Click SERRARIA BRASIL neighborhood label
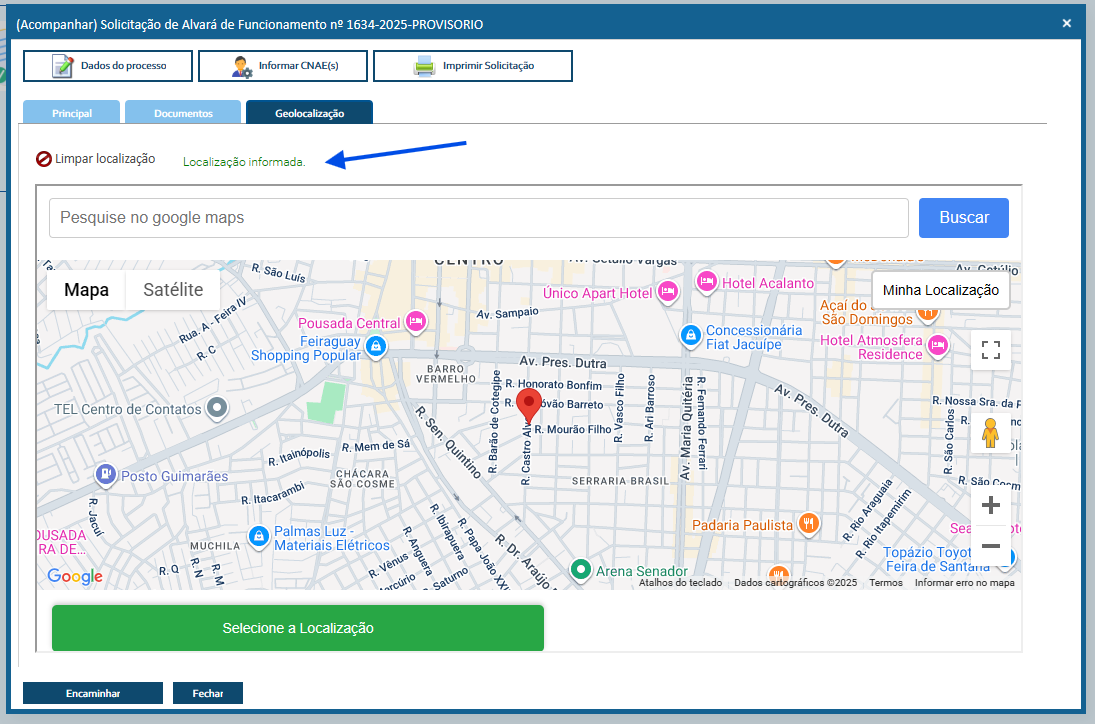Screen dimensions: 1095x724 tap(620, 481)
